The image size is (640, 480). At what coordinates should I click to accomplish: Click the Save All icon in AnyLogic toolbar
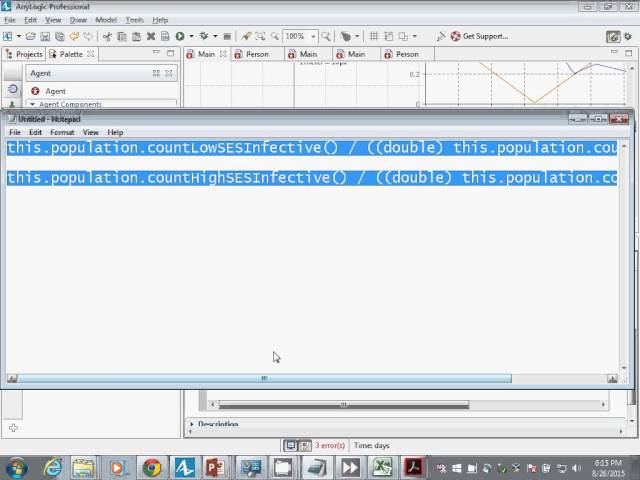click(60, 36)
